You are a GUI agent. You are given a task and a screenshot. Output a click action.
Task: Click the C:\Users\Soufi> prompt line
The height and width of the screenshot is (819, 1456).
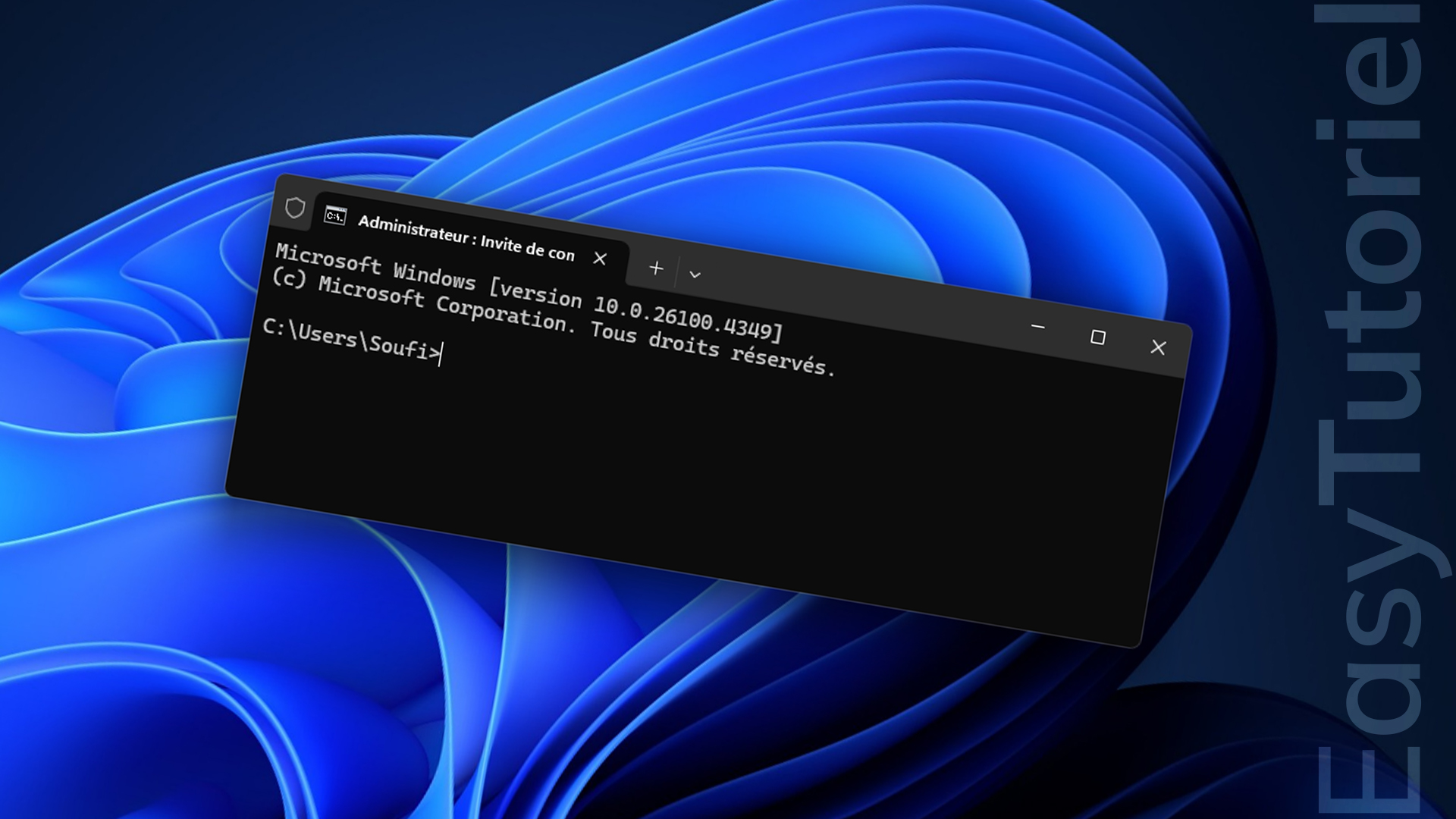[x=350, y=340]
